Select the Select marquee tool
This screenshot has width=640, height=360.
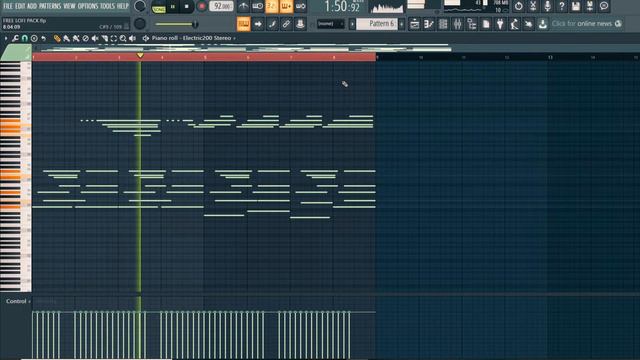click(x=113, y=38)
